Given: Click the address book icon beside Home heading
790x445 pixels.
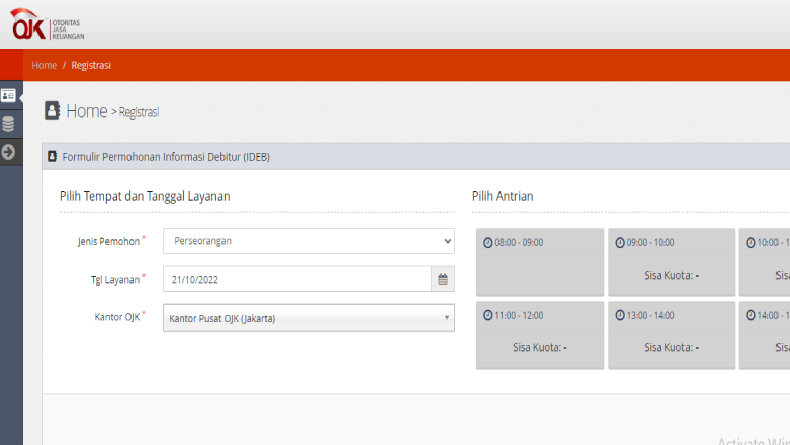Looking at the screenshot, I should pyautogui.click(x=52, y=111).
